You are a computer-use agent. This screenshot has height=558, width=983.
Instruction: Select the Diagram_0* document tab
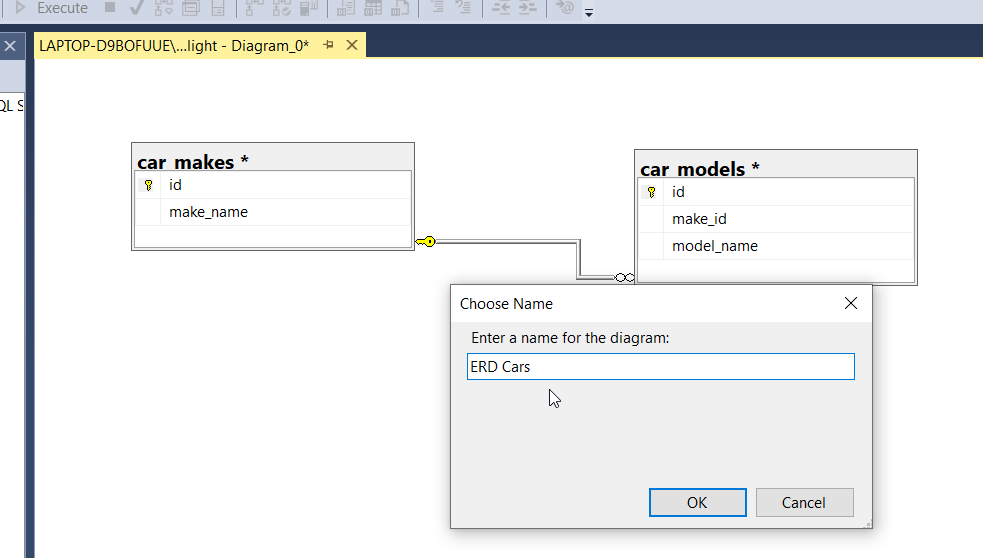[x=174, y=46]
